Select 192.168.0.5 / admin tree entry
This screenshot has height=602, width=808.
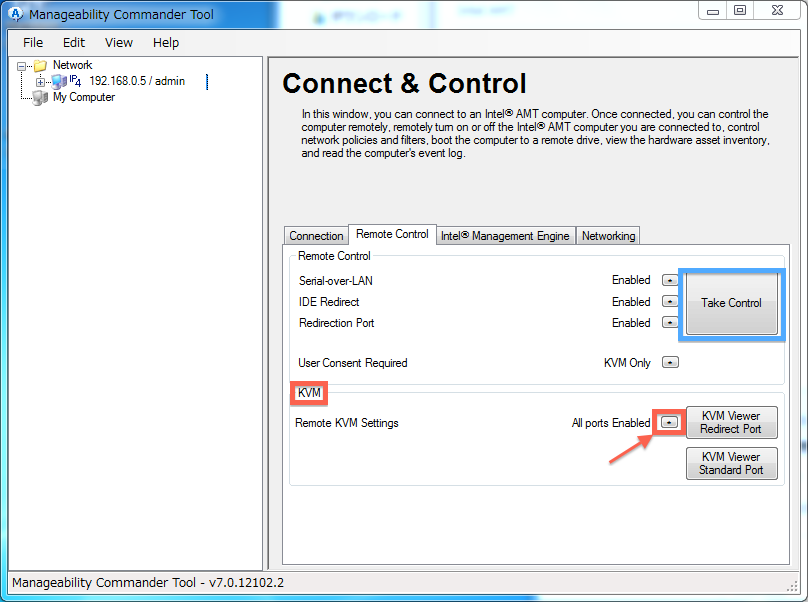click(137, 81)
